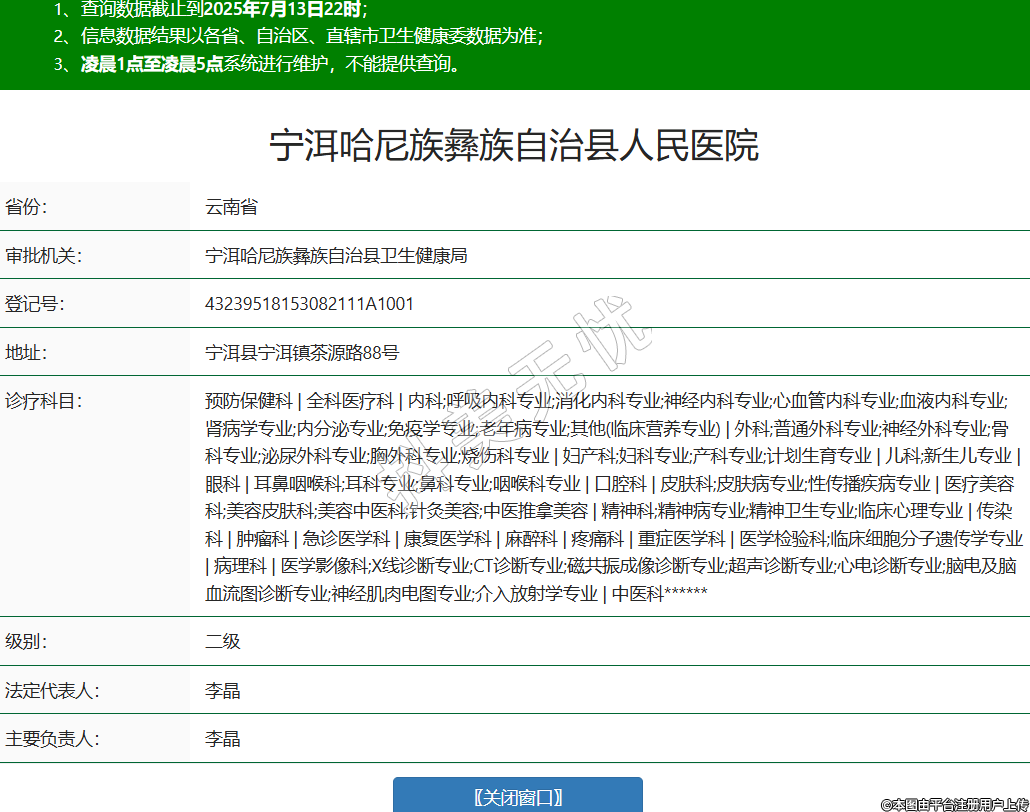Click the maintenance notice 凌晨1点至凌晨5点
This screenshot has height=812, width=1030.
[x=152, y=65]
